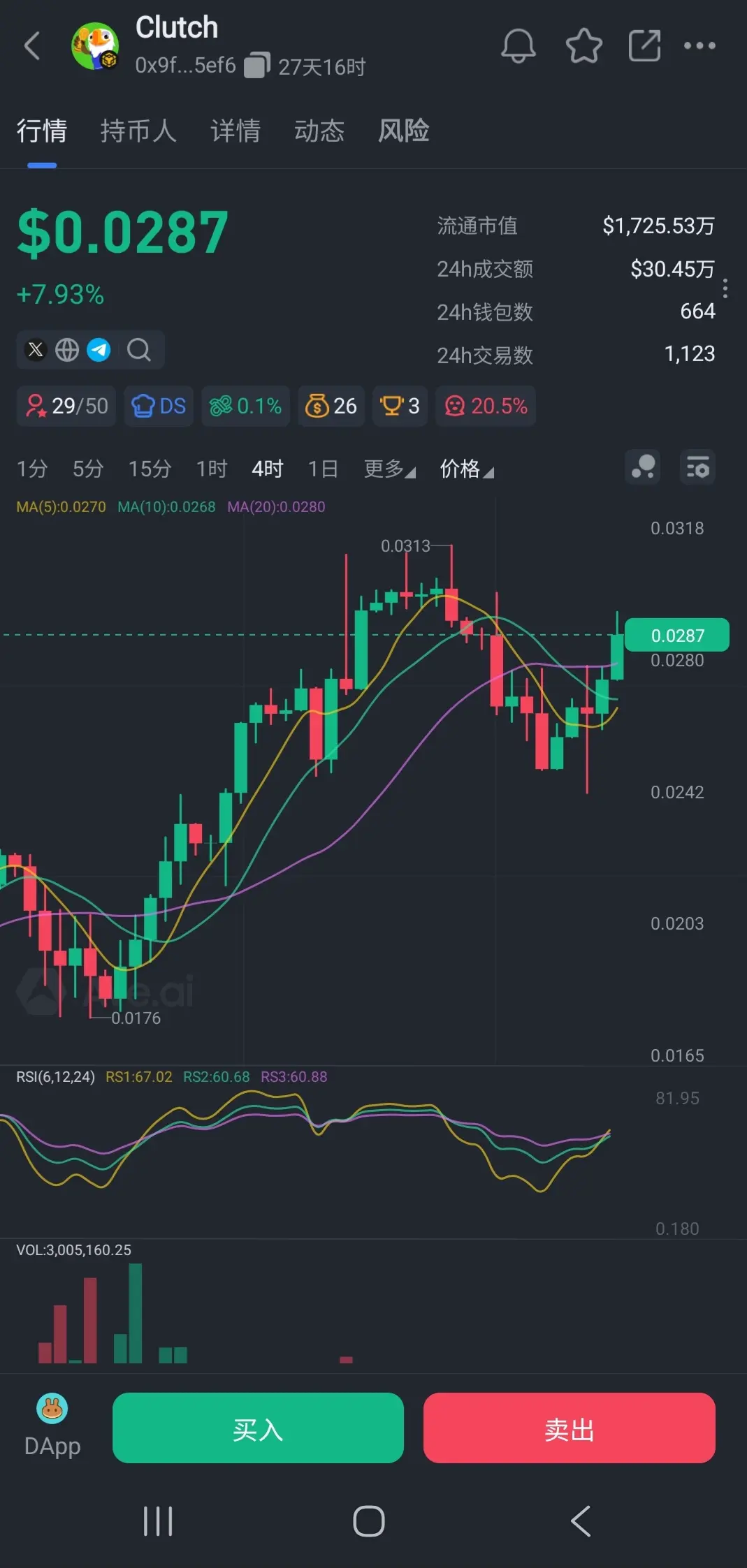This screenshot has height=1568, width=747.
Task: Tap the MA(10):0.0268 indicator label
Action: coord(166,507)
